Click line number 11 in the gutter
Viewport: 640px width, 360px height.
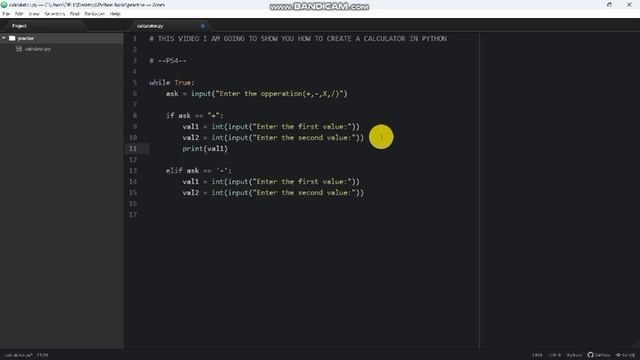pyautogui.click(x=133, y=149)
